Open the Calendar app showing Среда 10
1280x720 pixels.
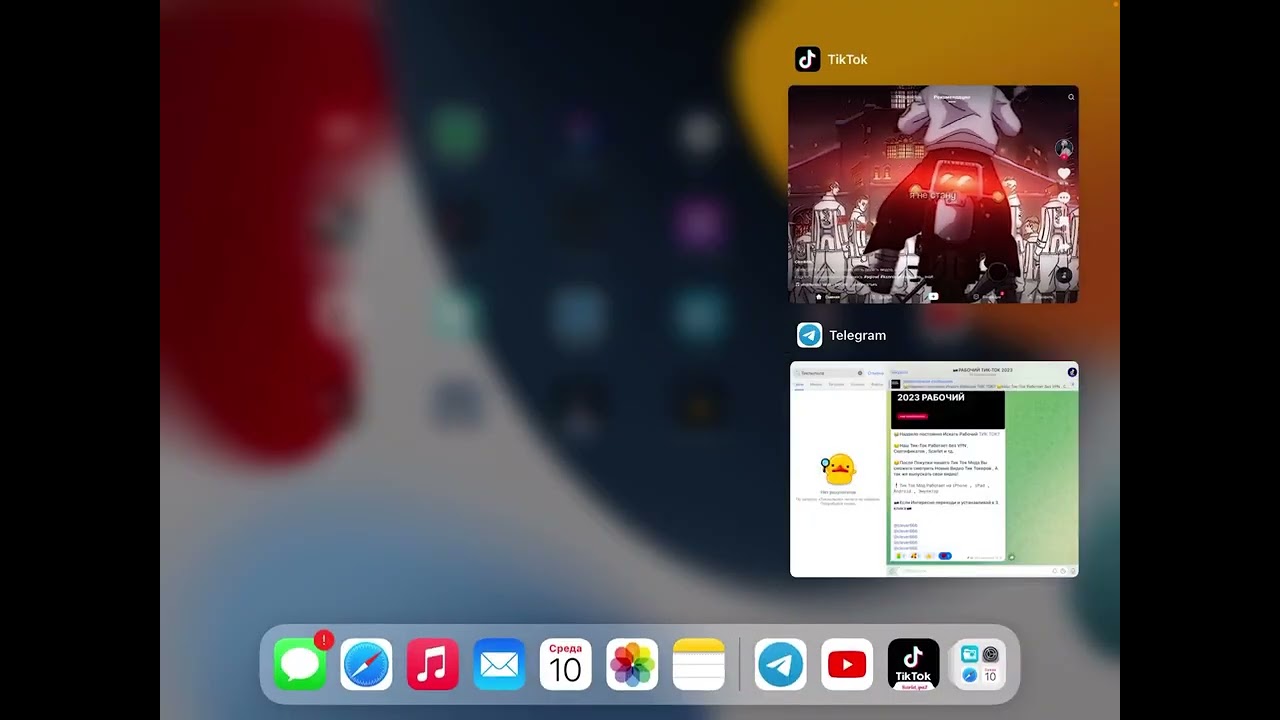pyautogui.click(x=566, y=665)
